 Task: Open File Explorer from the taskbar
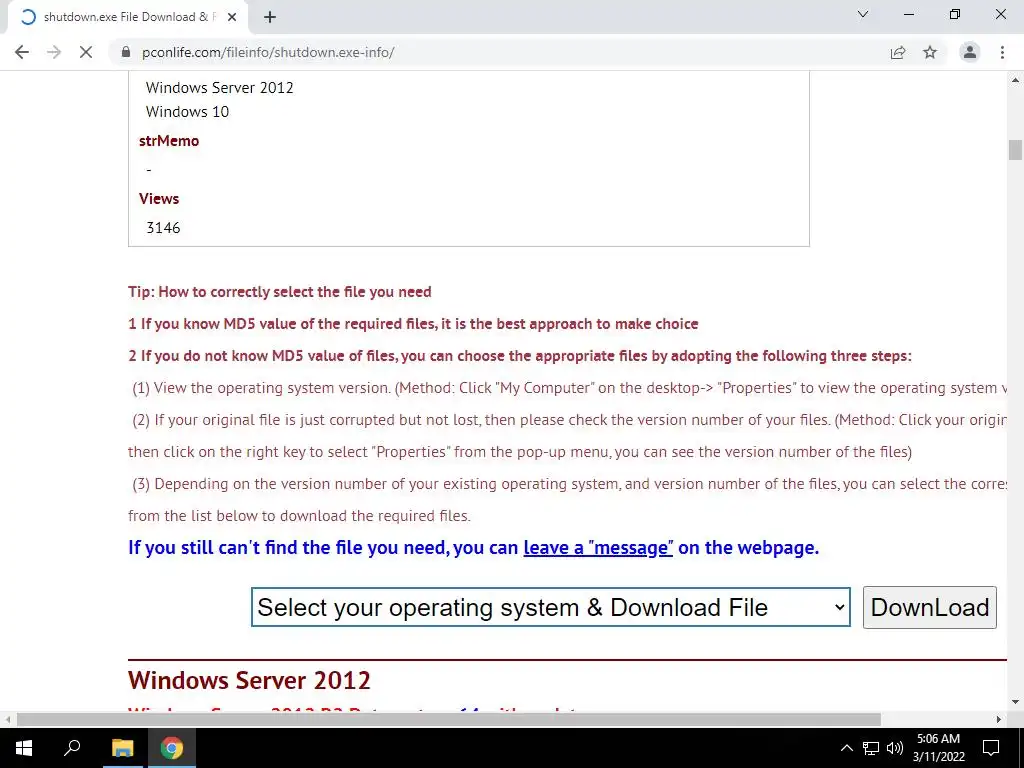click(x=122, y=748)
